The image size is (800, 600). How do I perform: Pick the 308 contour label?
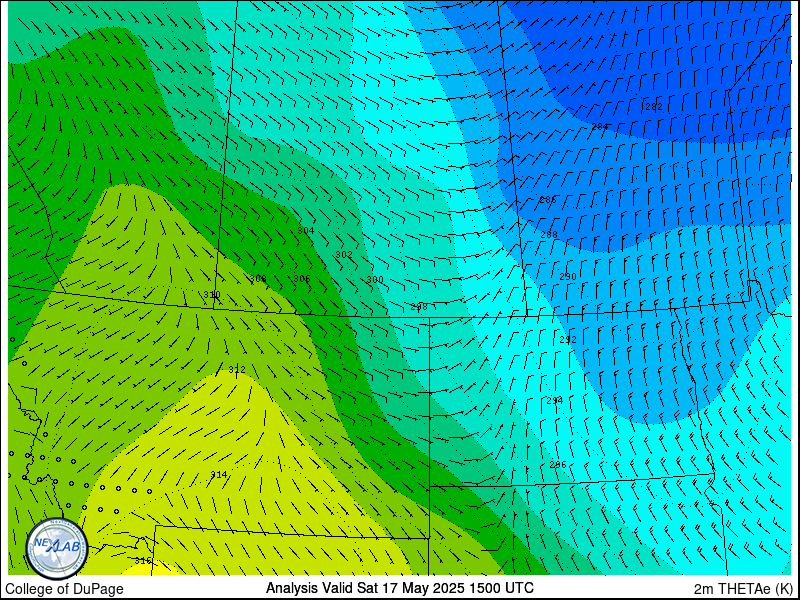[x=258, y=279]
